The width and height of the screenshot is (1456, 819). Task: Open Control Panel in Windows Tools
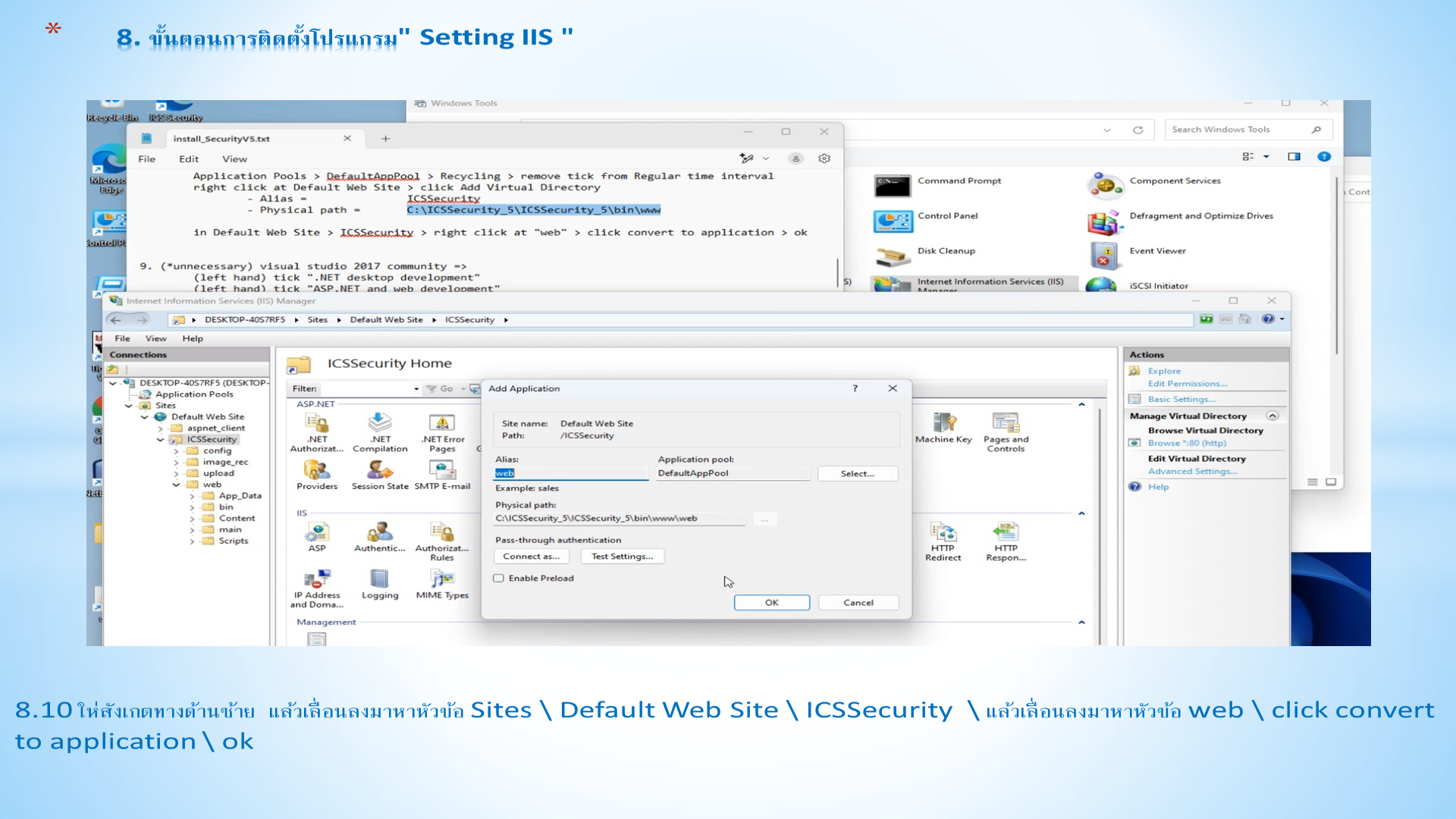pyautogui.click(x=926, y=219)
